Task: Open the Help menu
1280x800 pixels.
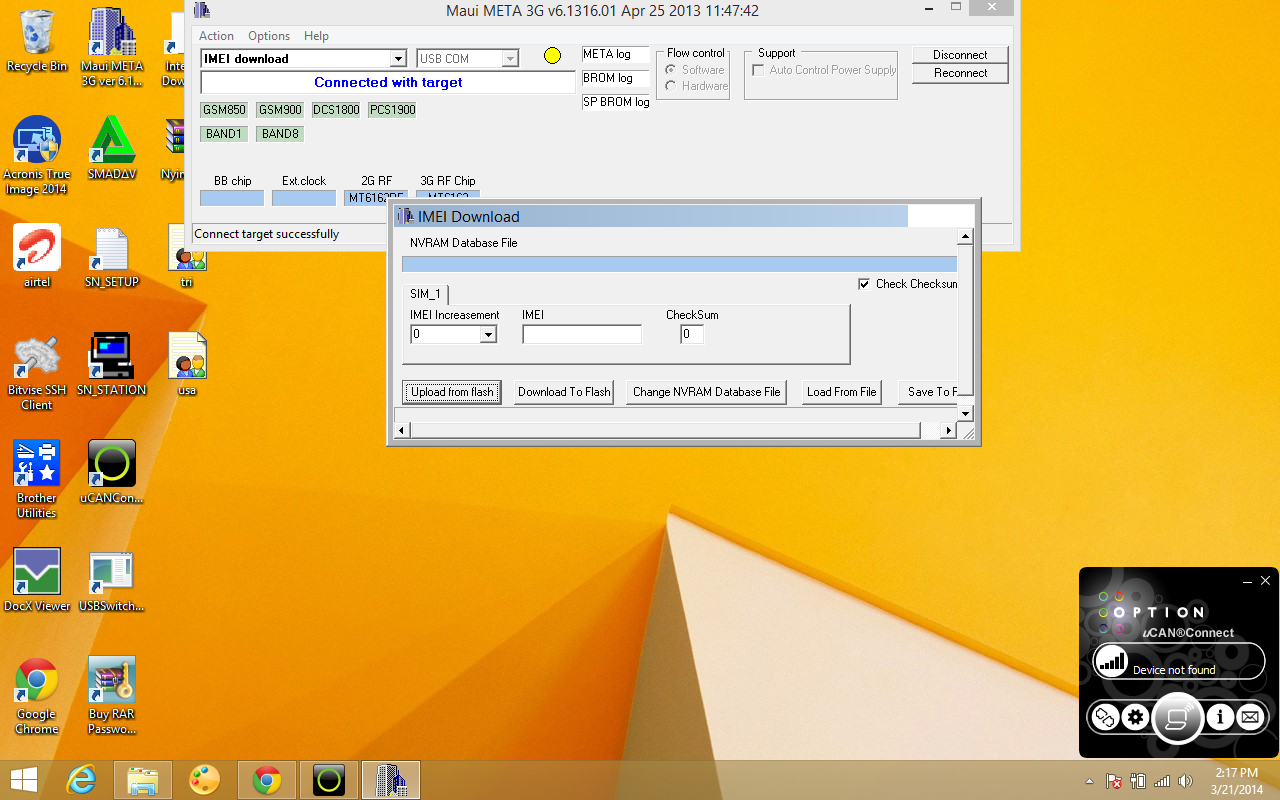Action: point(316,36)
